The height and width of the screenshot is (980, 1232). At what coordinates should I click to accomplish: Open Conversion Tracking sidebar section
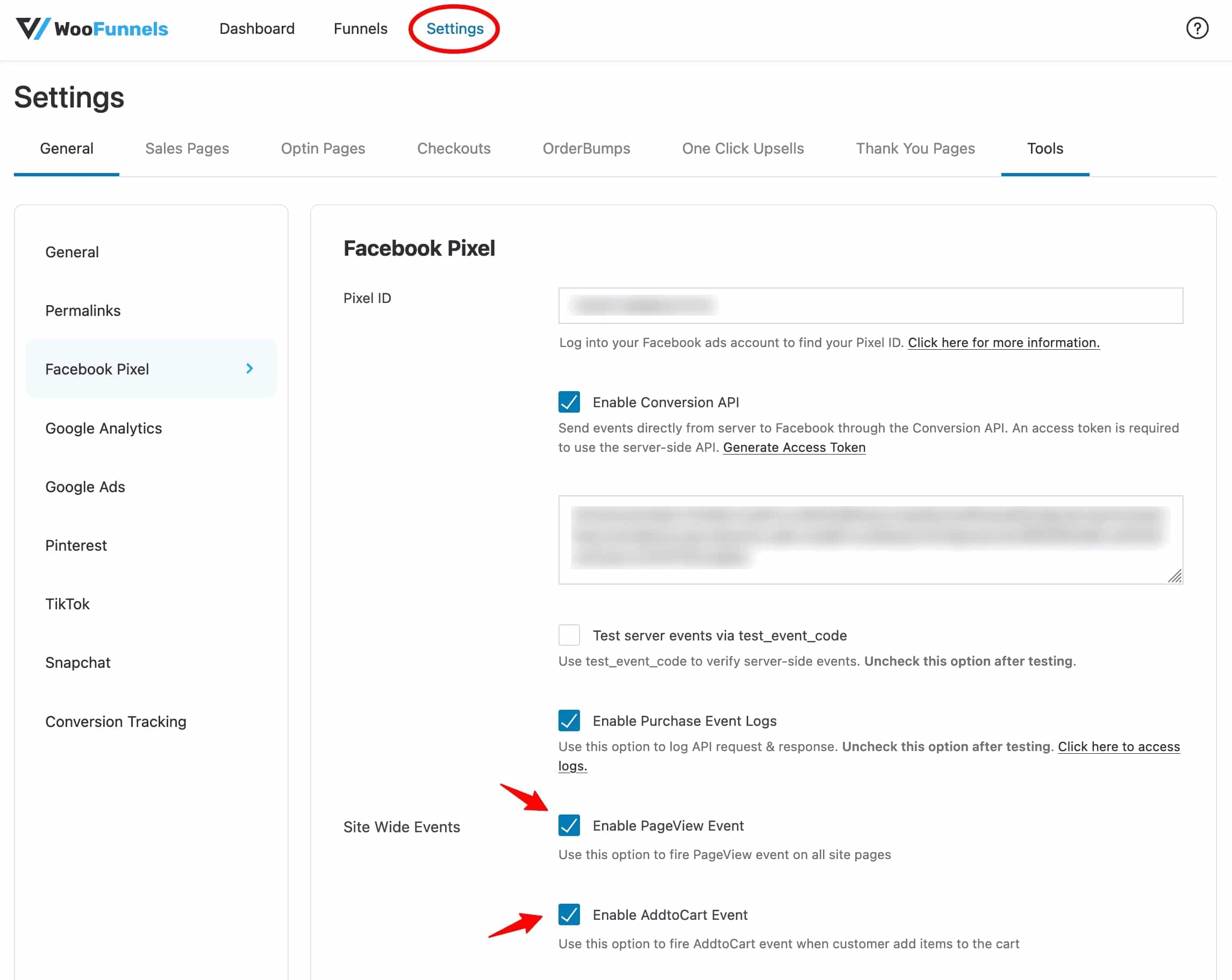(116, 721)
